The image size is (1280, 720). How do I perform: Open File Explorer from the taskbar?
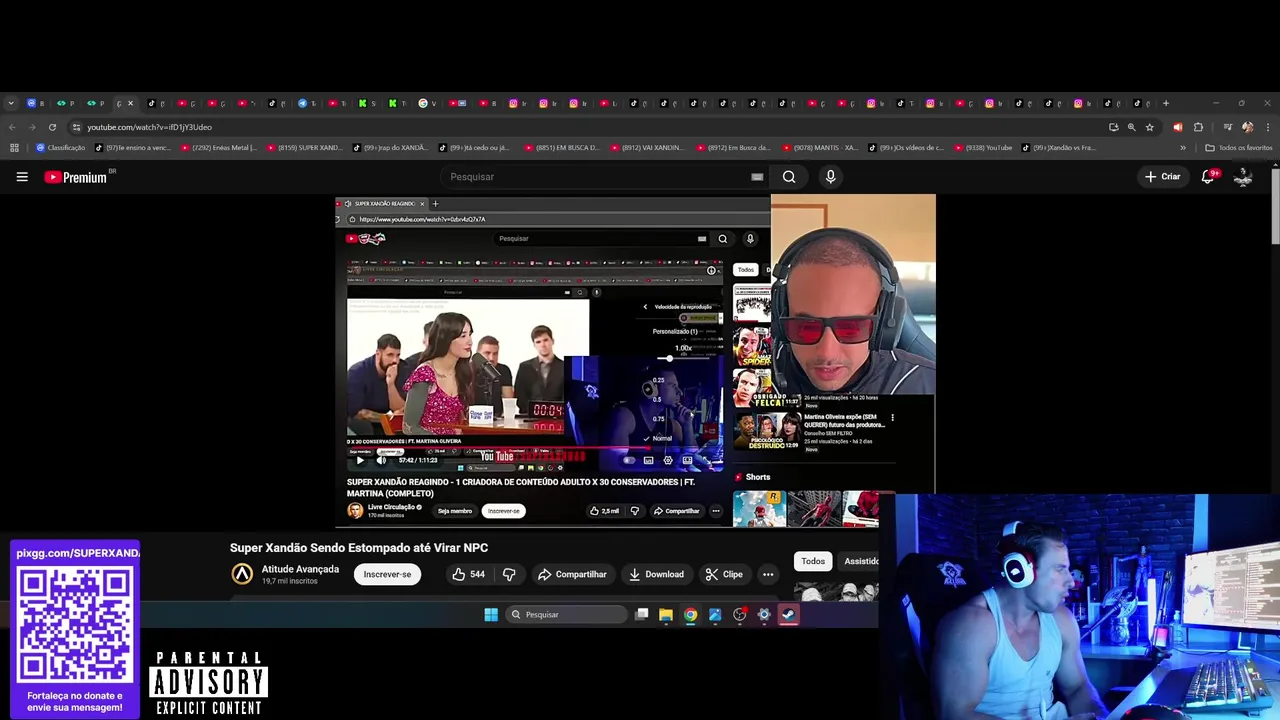point(666,615)
